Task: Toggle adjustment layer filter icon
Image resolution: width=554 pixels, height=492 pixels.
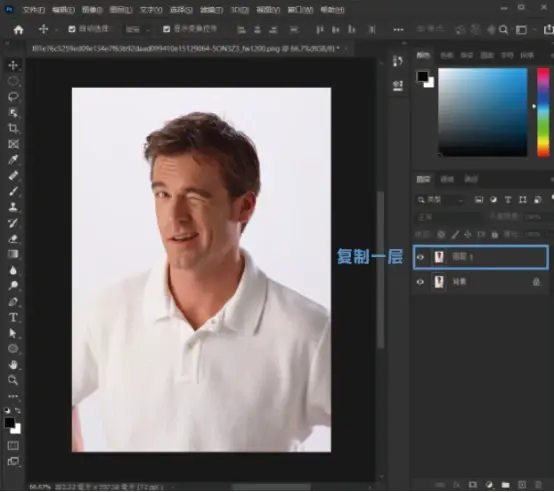Action: 493,200
